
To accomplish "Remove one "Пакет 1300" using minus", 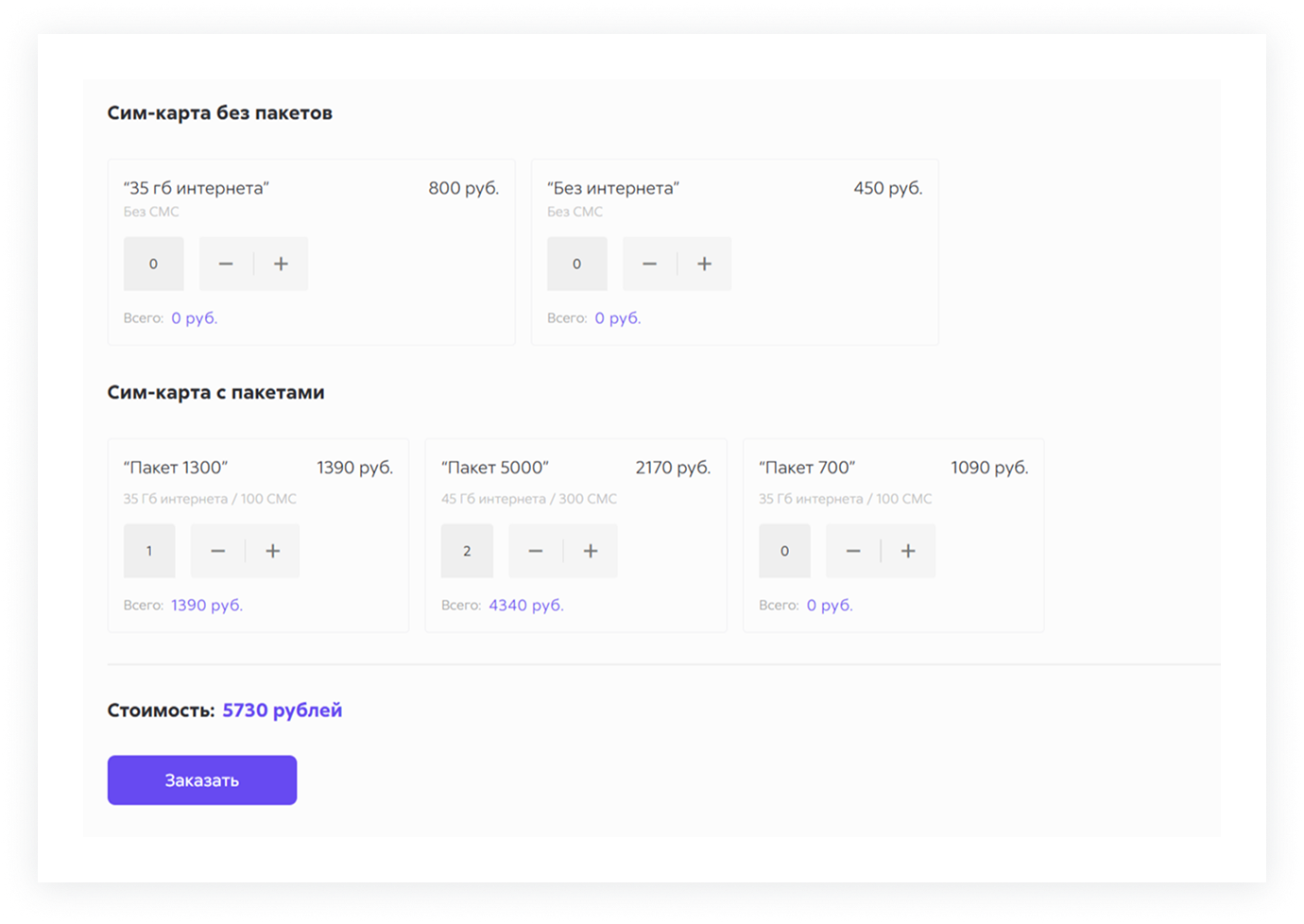I will (x=217, y=551).
